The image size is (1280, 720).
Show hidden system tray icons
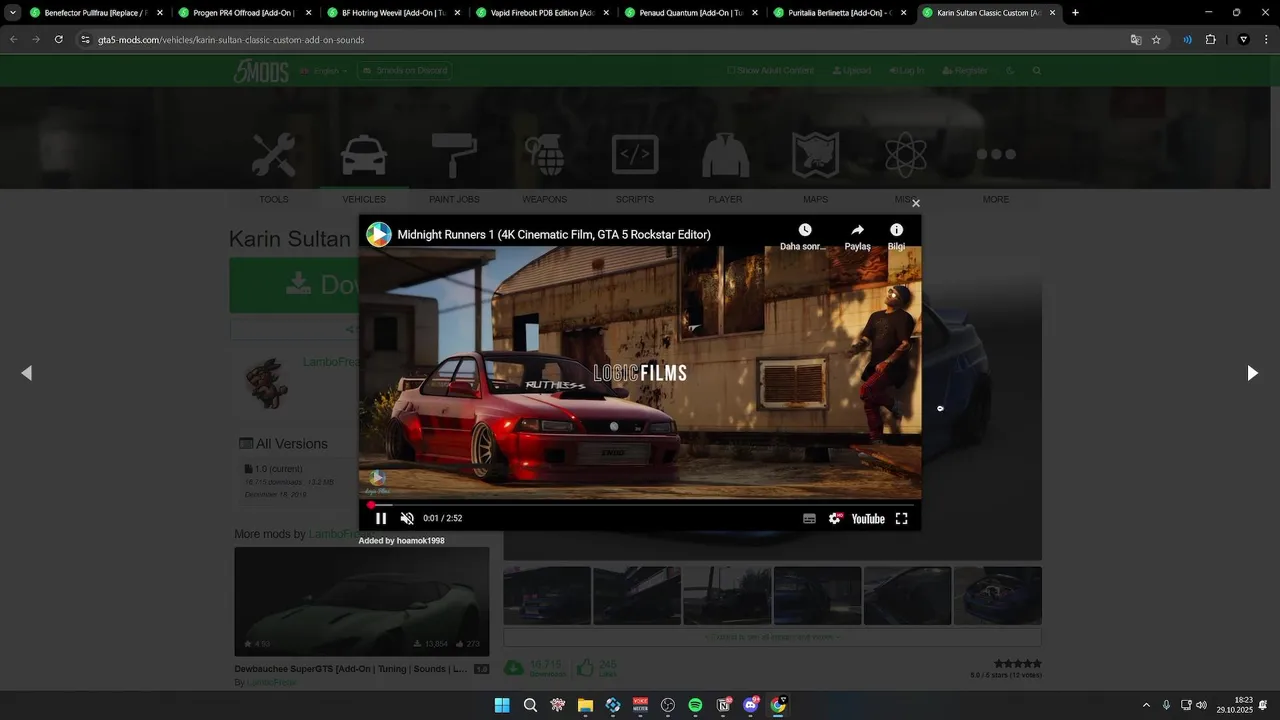tap(1146, 705)
